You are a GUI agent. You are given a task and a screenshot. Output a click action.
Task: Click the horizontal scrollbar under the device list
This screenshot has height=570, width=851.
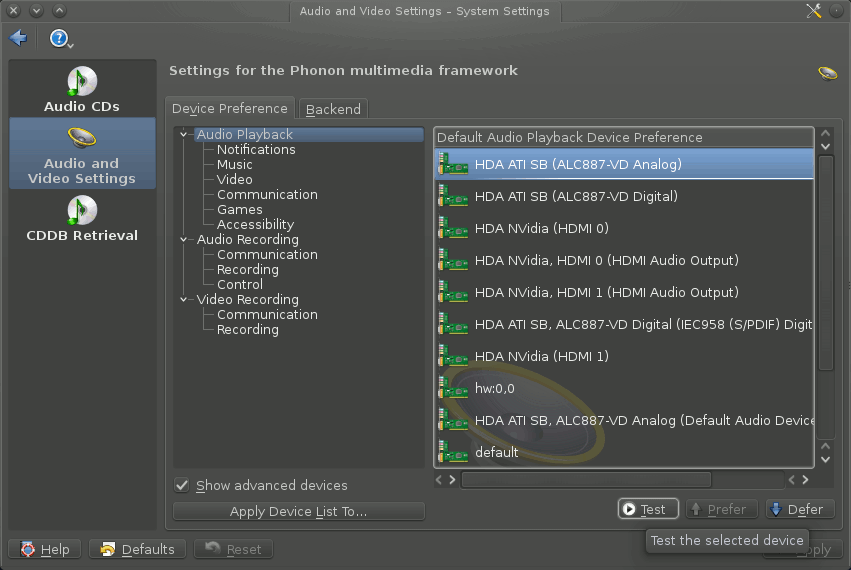(x=585, y=480)
